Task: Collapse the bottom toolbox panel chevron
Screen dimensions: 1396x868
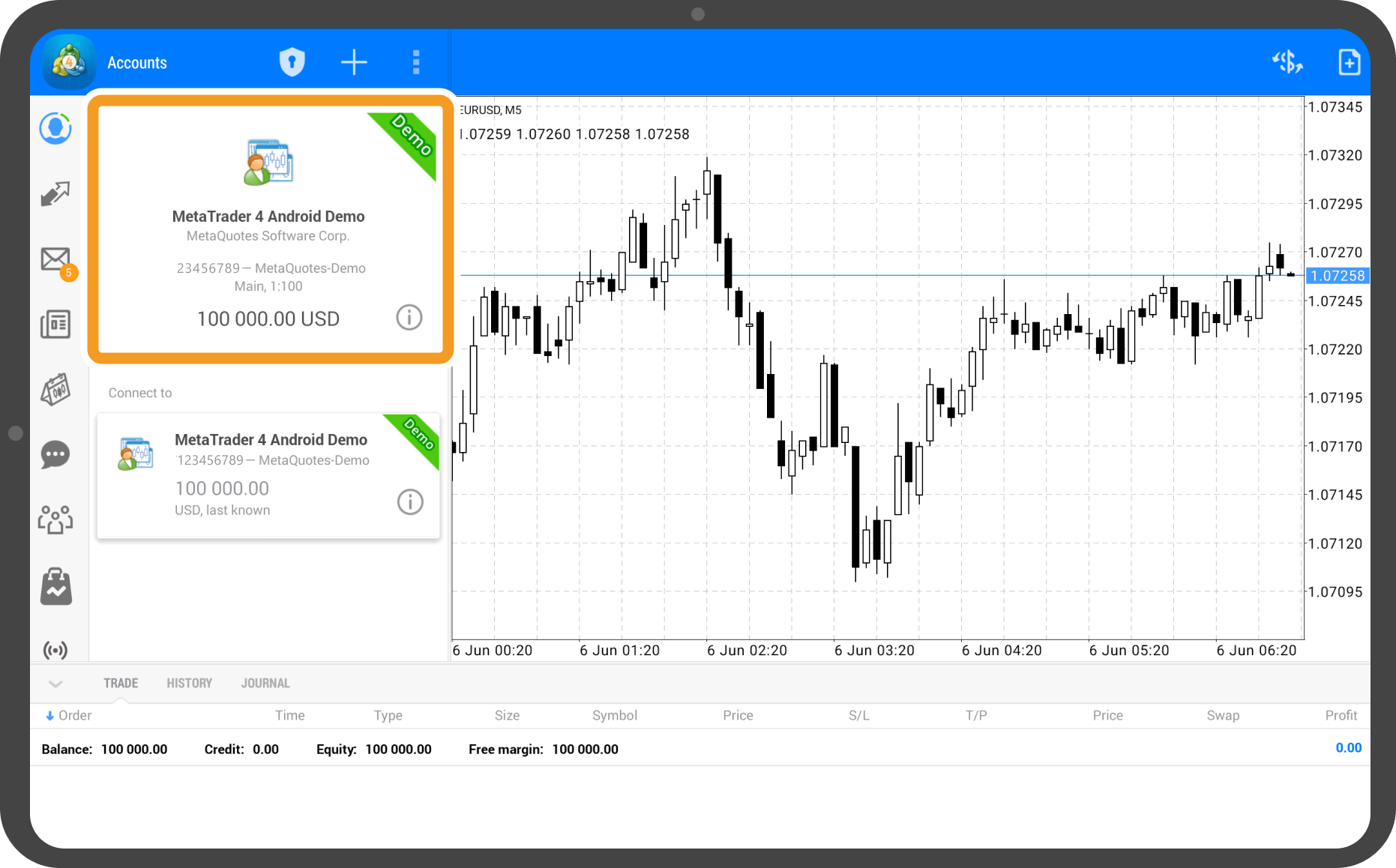Action: (x=55, y=684)
